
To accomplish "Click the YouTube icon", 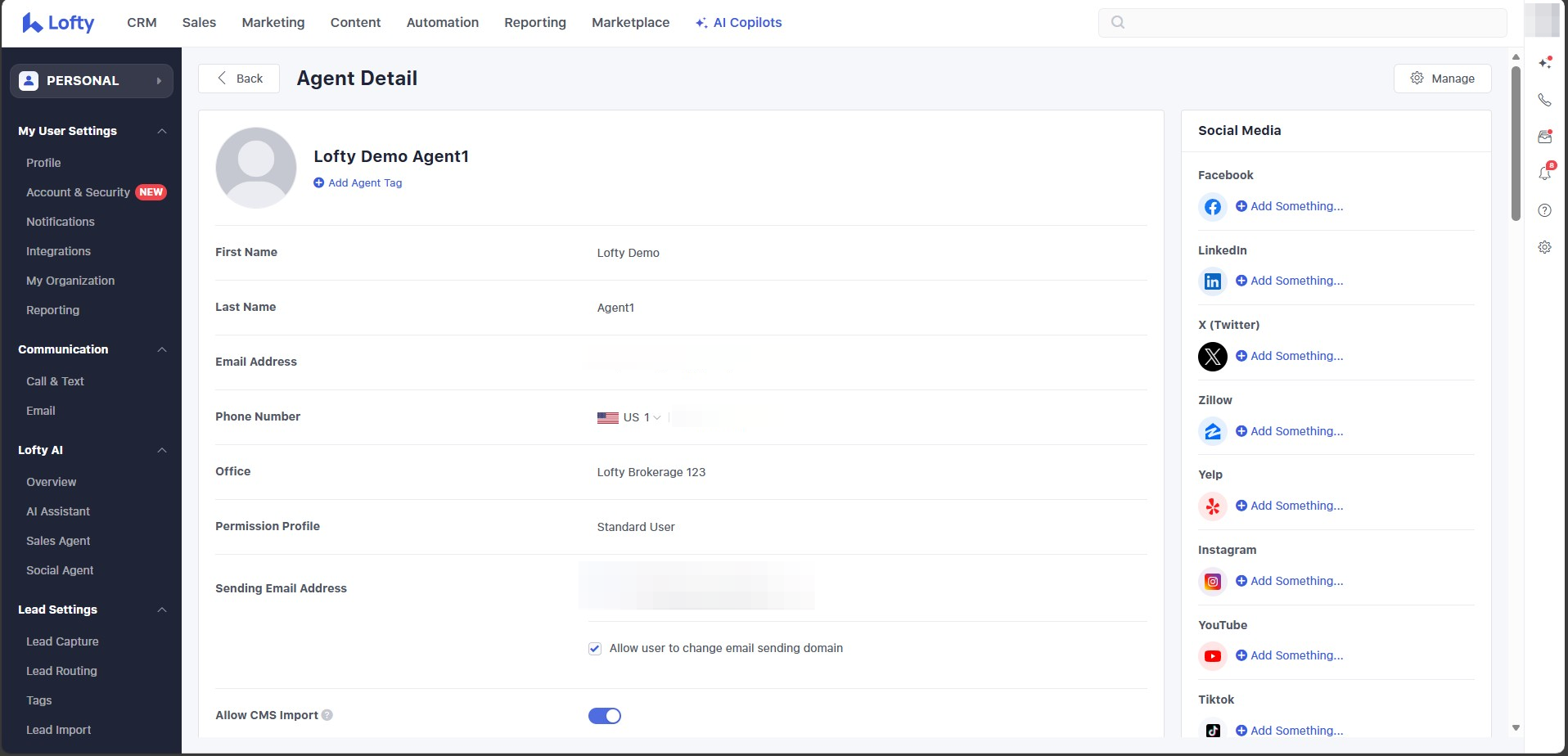I will tap(1213, 656).
